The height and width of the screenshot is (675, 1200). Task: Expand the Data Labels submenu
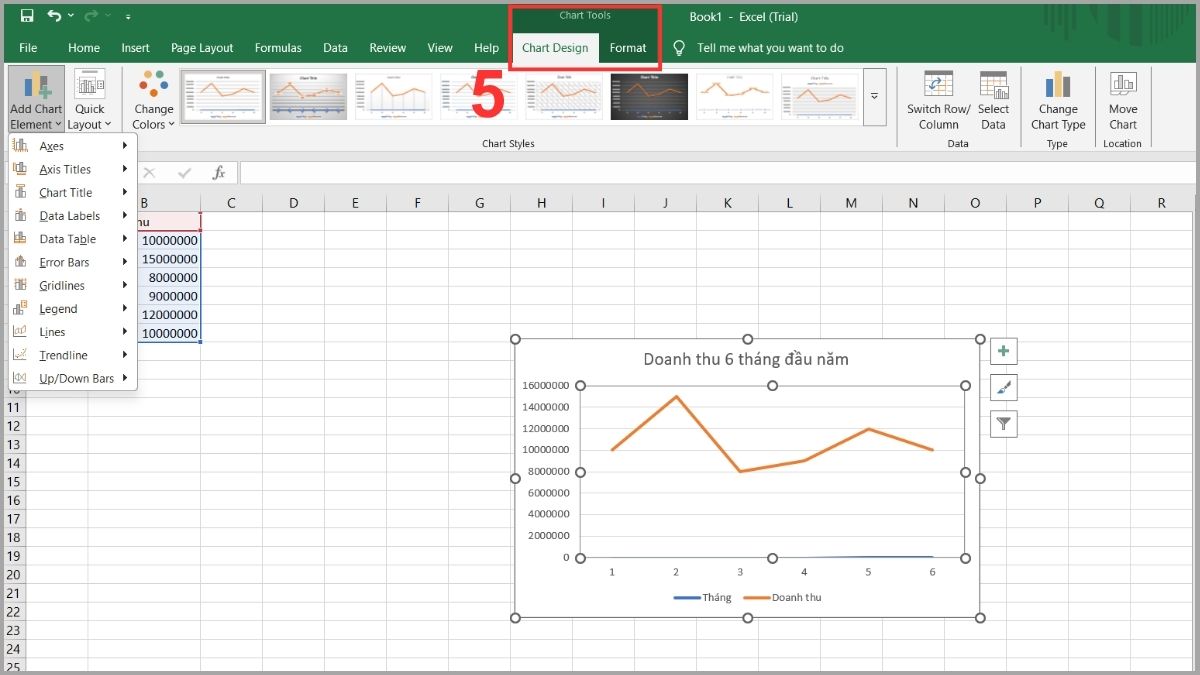(x=70, y=216)
